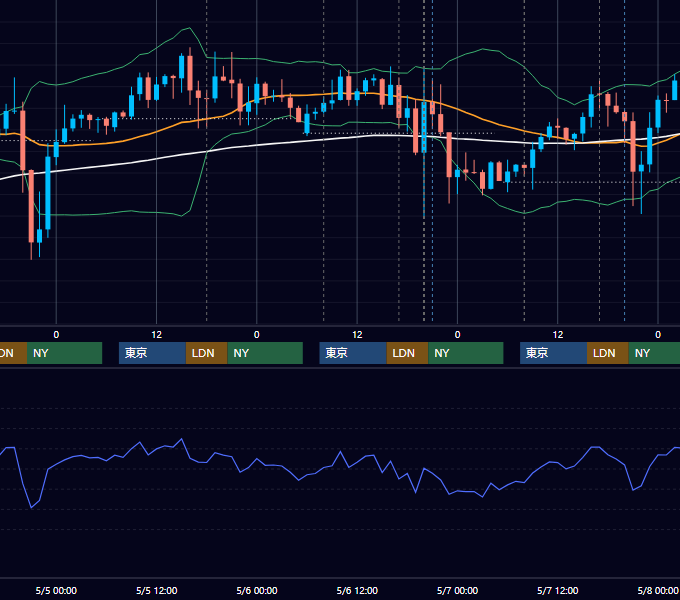Screen dimensions: 680x600
Task: Select the 東京 session bar above 5/7 12:00
Action: pyautogui.click(x=553, y=353)
